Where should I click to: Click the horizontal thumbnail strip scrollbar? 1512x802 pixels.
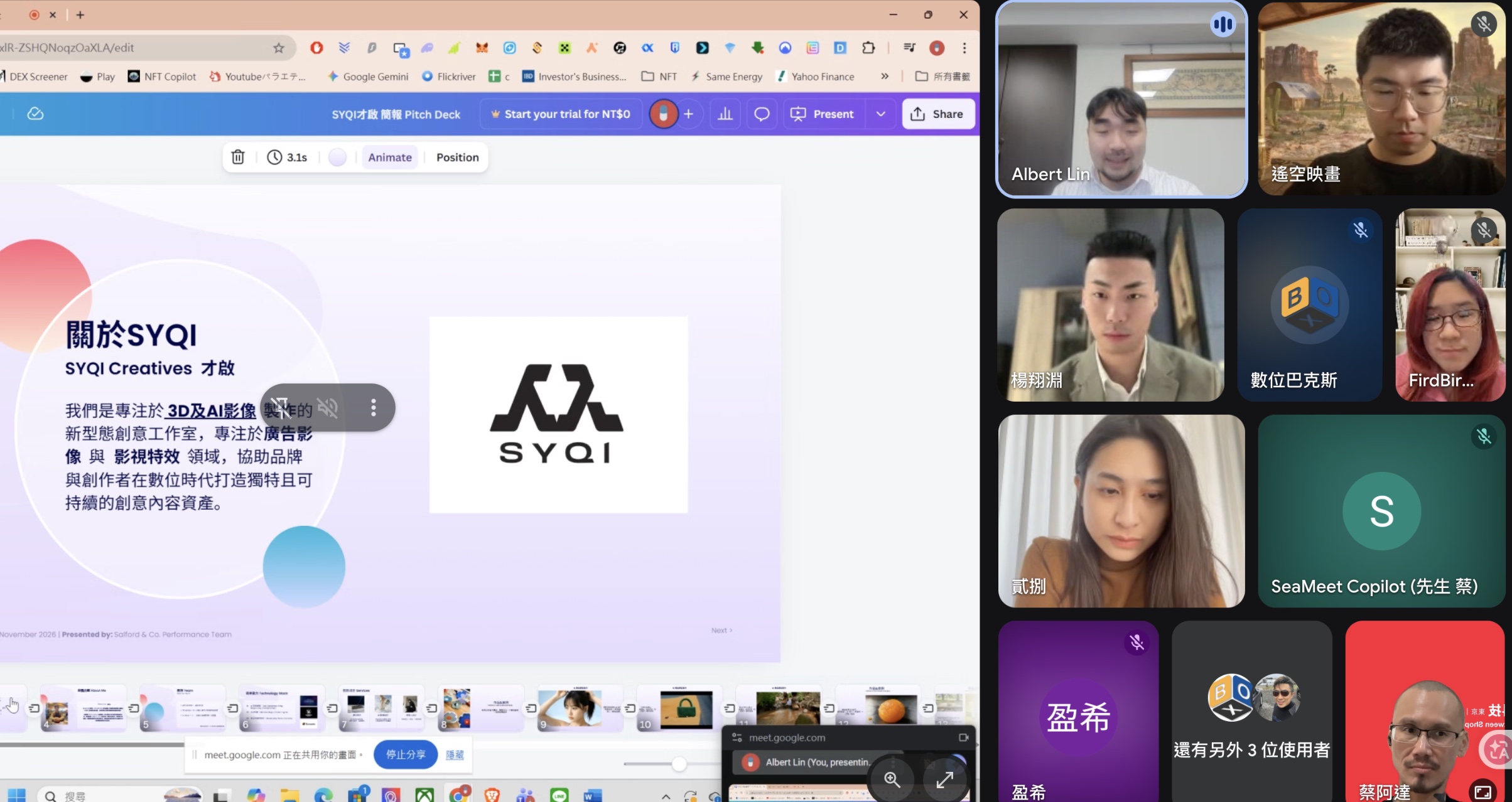[x=92, y=745]
